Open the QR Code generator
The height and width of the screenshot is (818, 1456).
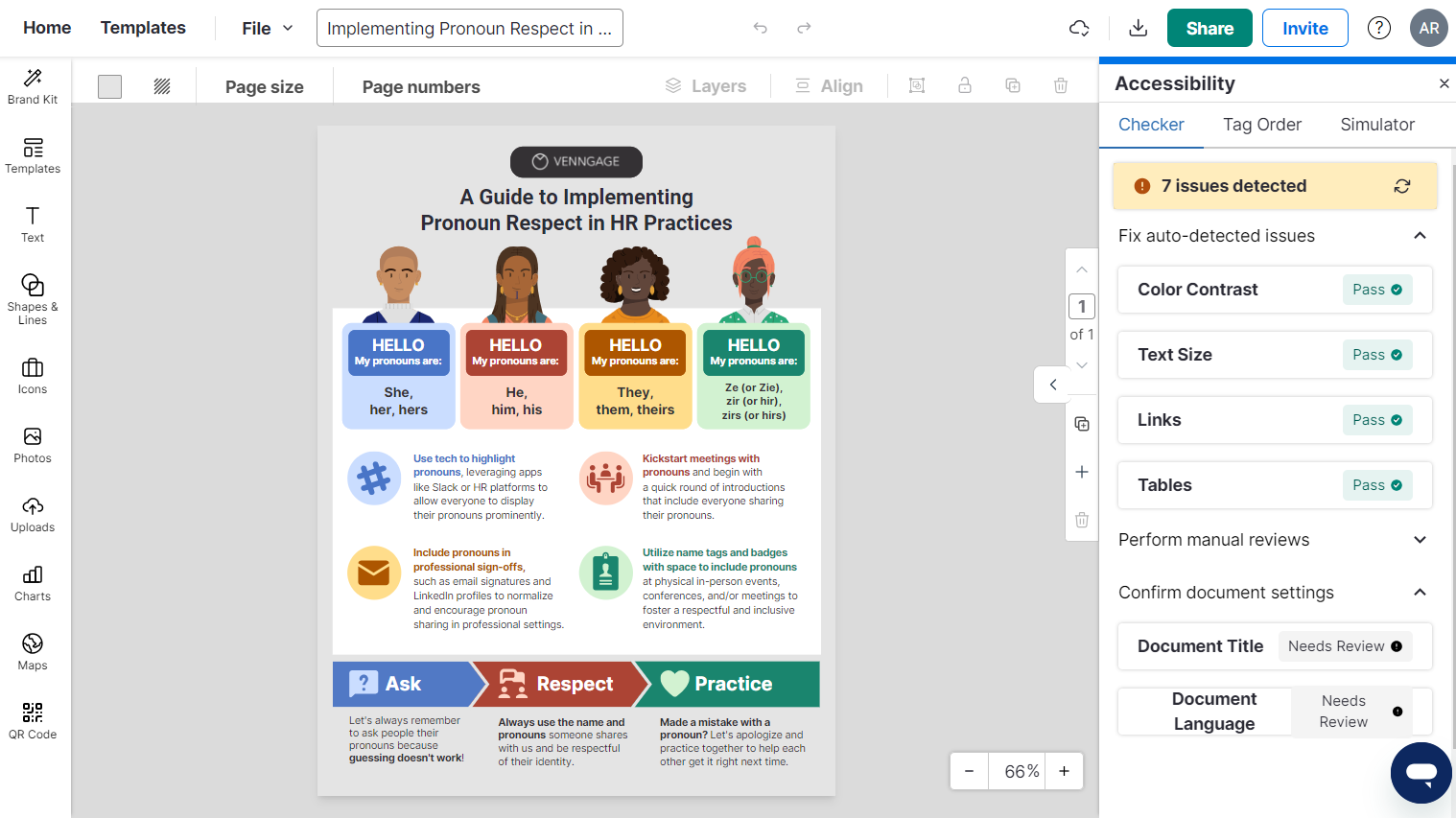click(32, 720)
